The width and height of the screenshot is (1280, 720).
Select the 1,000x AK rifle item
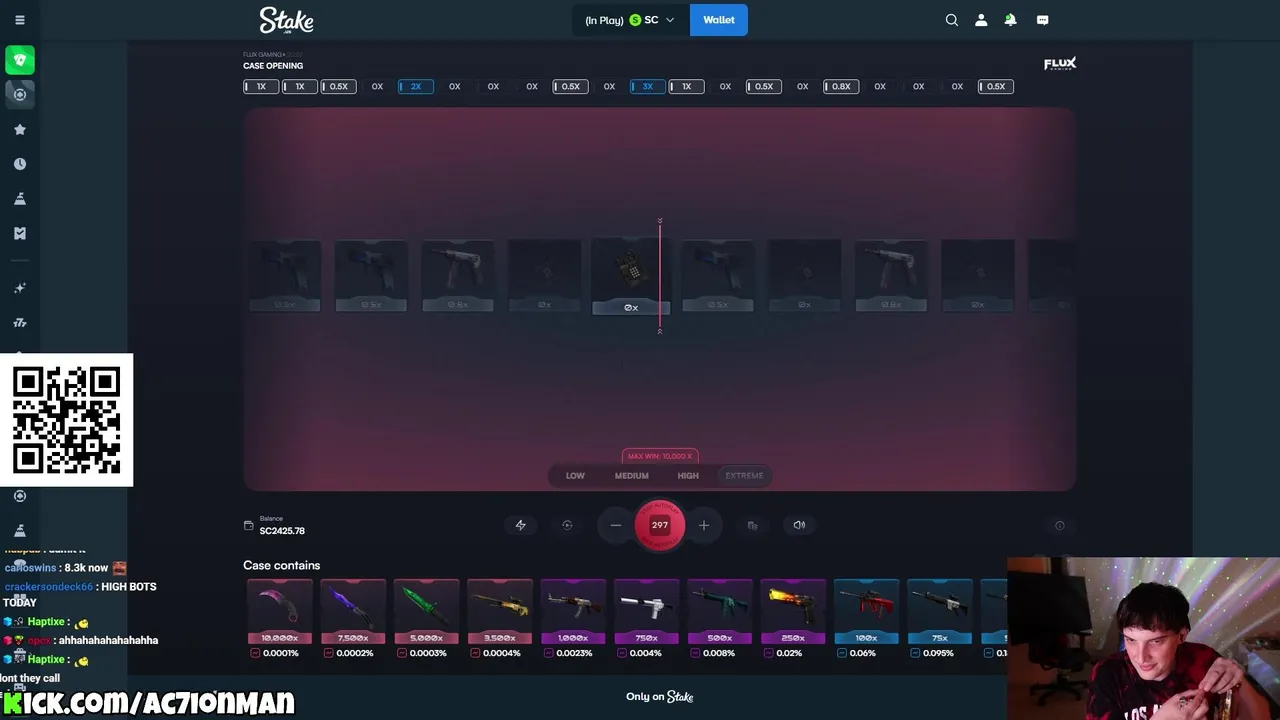[573, 612]
